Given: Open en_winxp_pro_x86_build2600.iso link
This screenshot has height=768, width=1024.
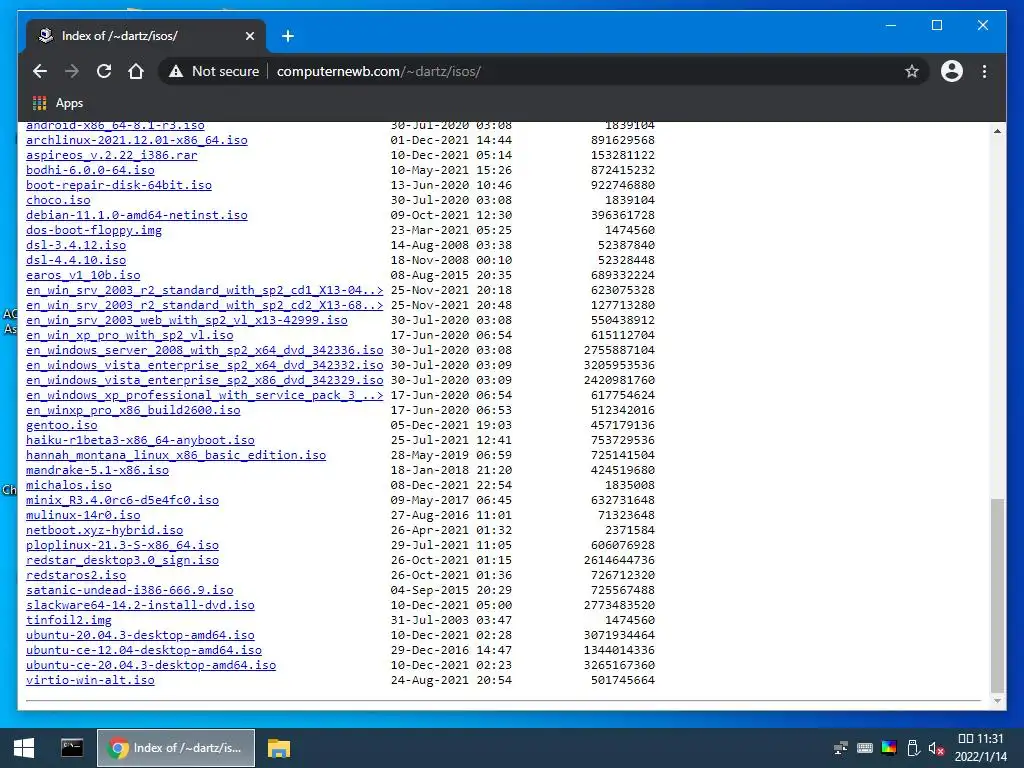Looking at the screenshot, I should (x=133, y=410).
